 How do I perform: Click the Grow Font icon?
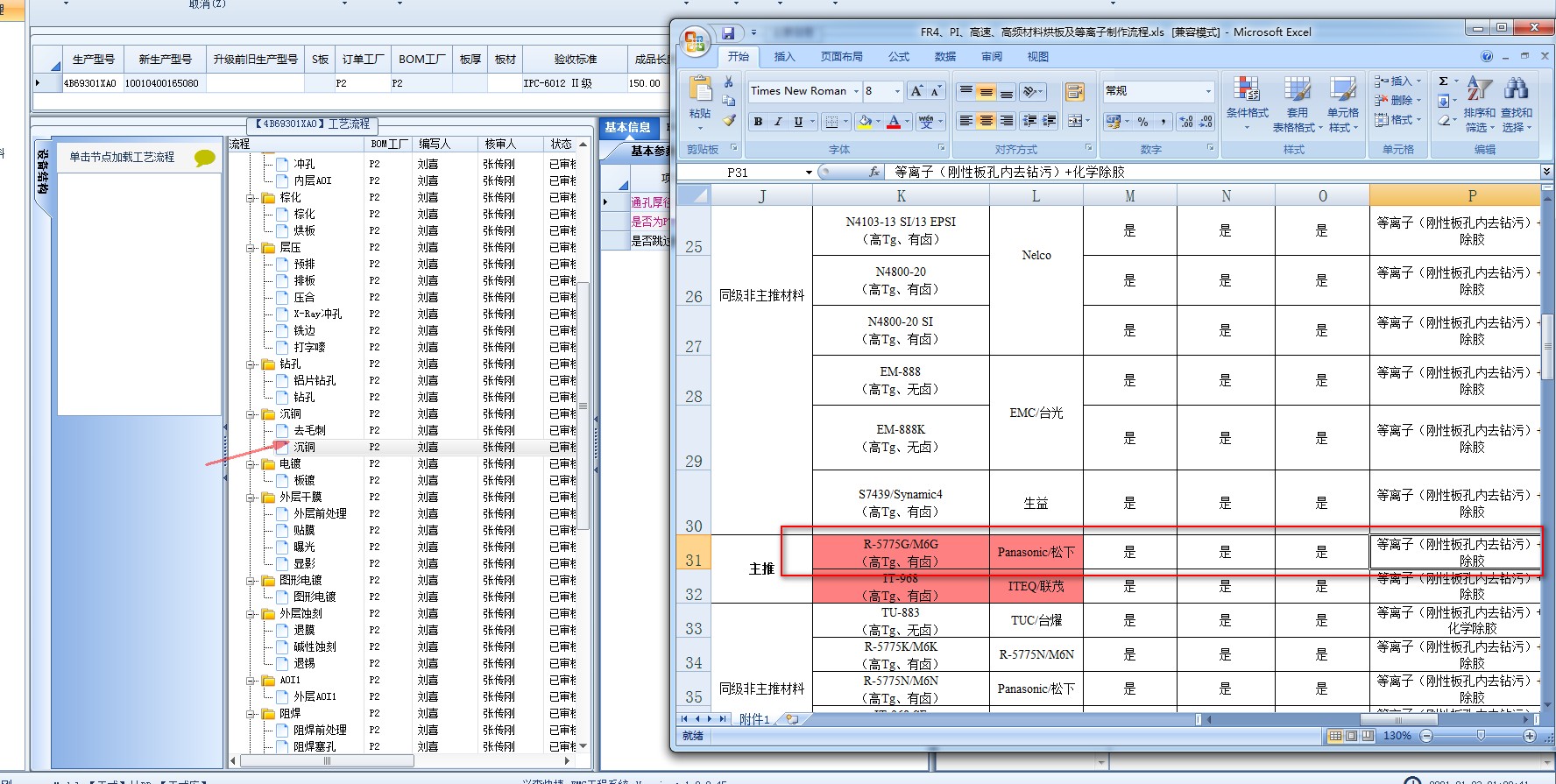point(916,91)
